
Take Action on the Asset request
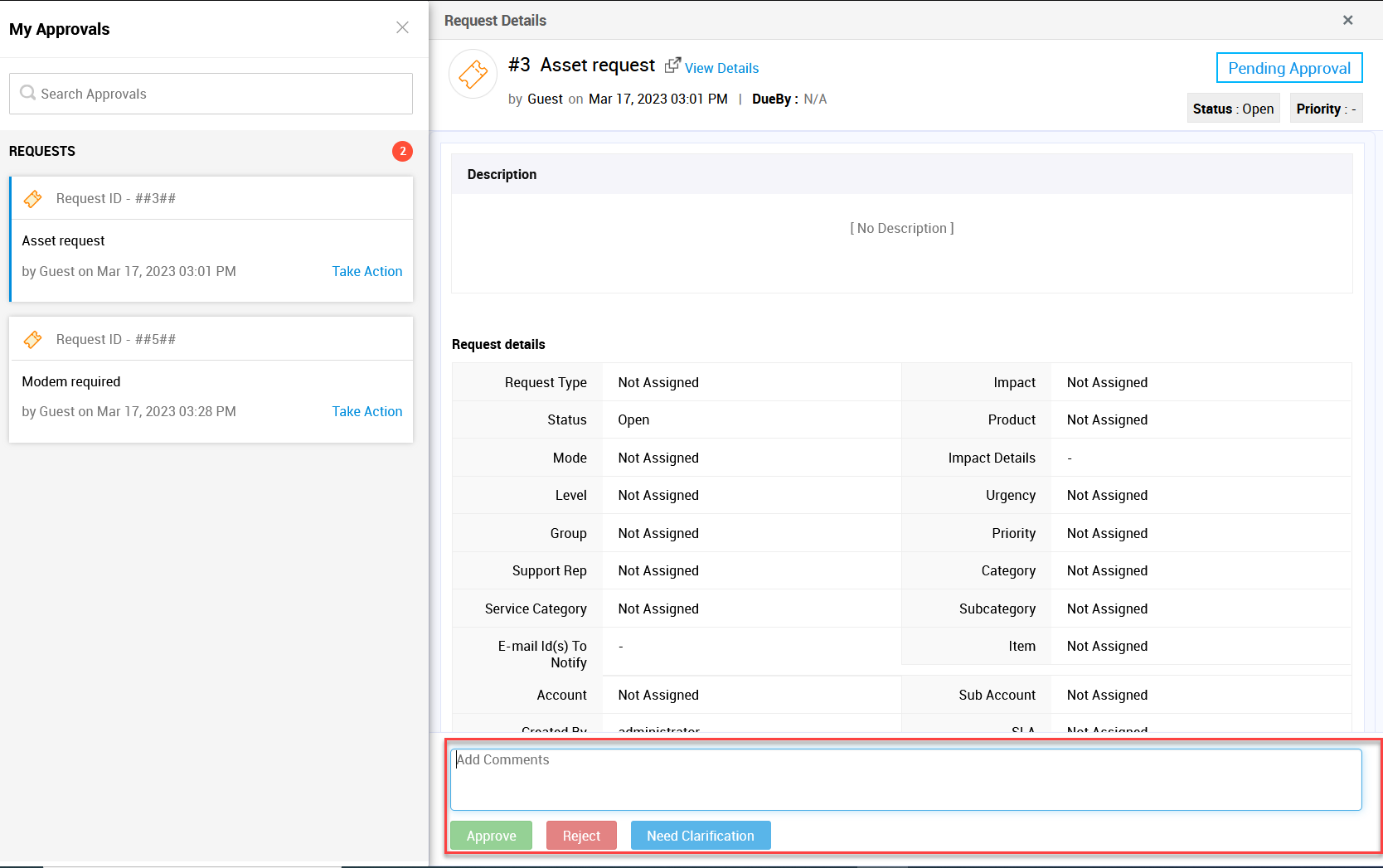366,271
